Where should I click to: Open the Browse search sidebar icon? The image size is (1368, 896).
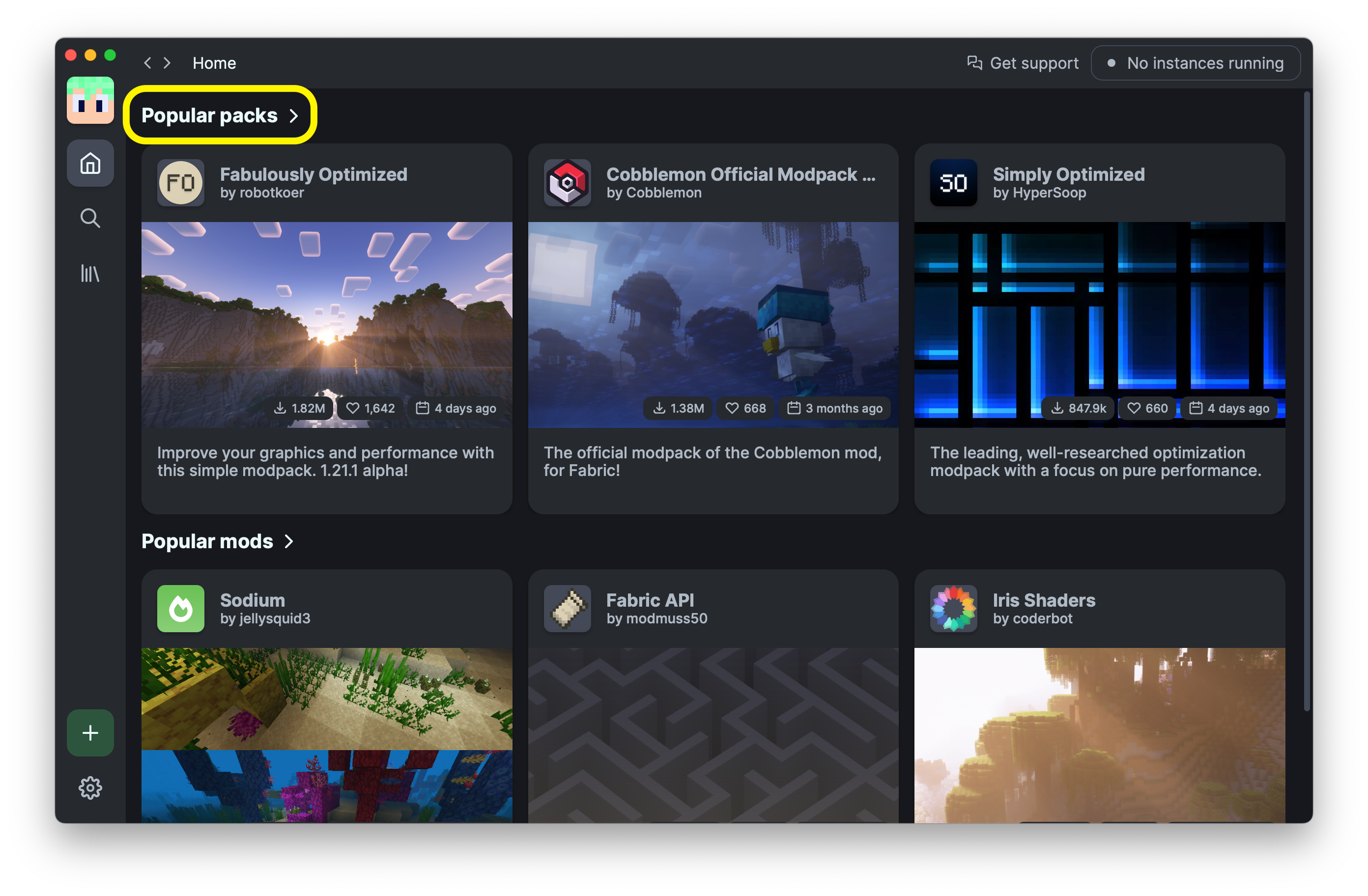[90, 218]
